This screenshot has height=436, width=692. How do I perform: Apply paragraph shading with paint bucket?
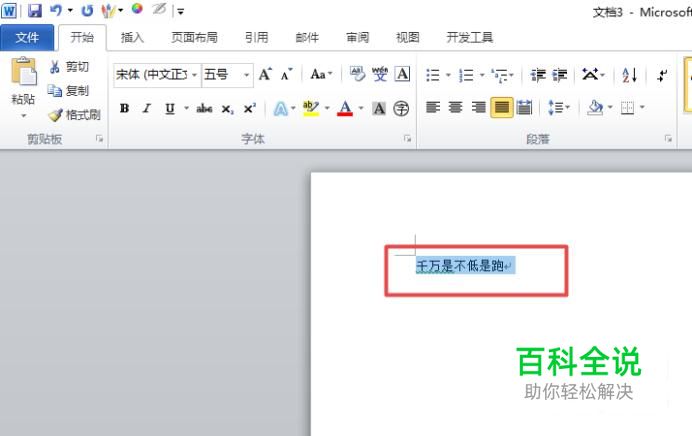595,107
